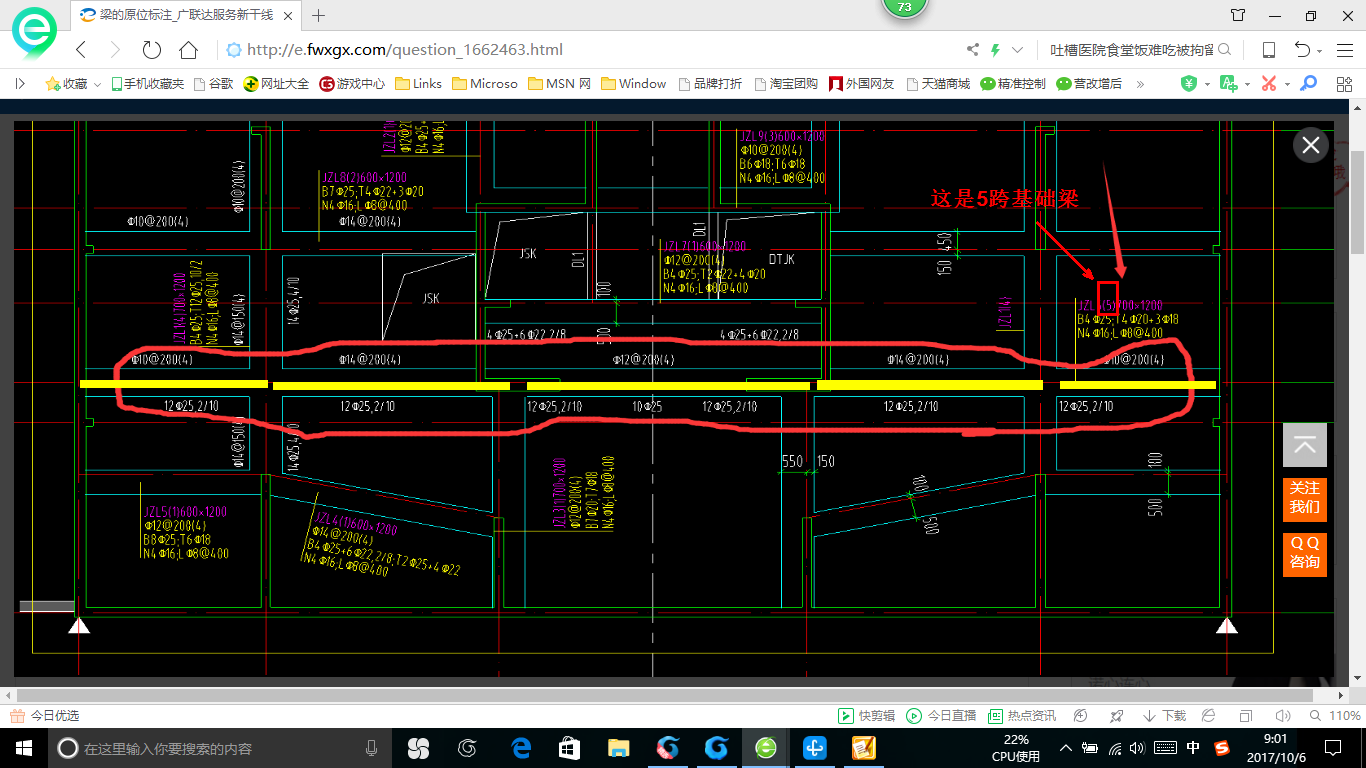Open the 品牌打折 bookmark
The height and width of the screenshot is (768, 1366).
point(710,84)
